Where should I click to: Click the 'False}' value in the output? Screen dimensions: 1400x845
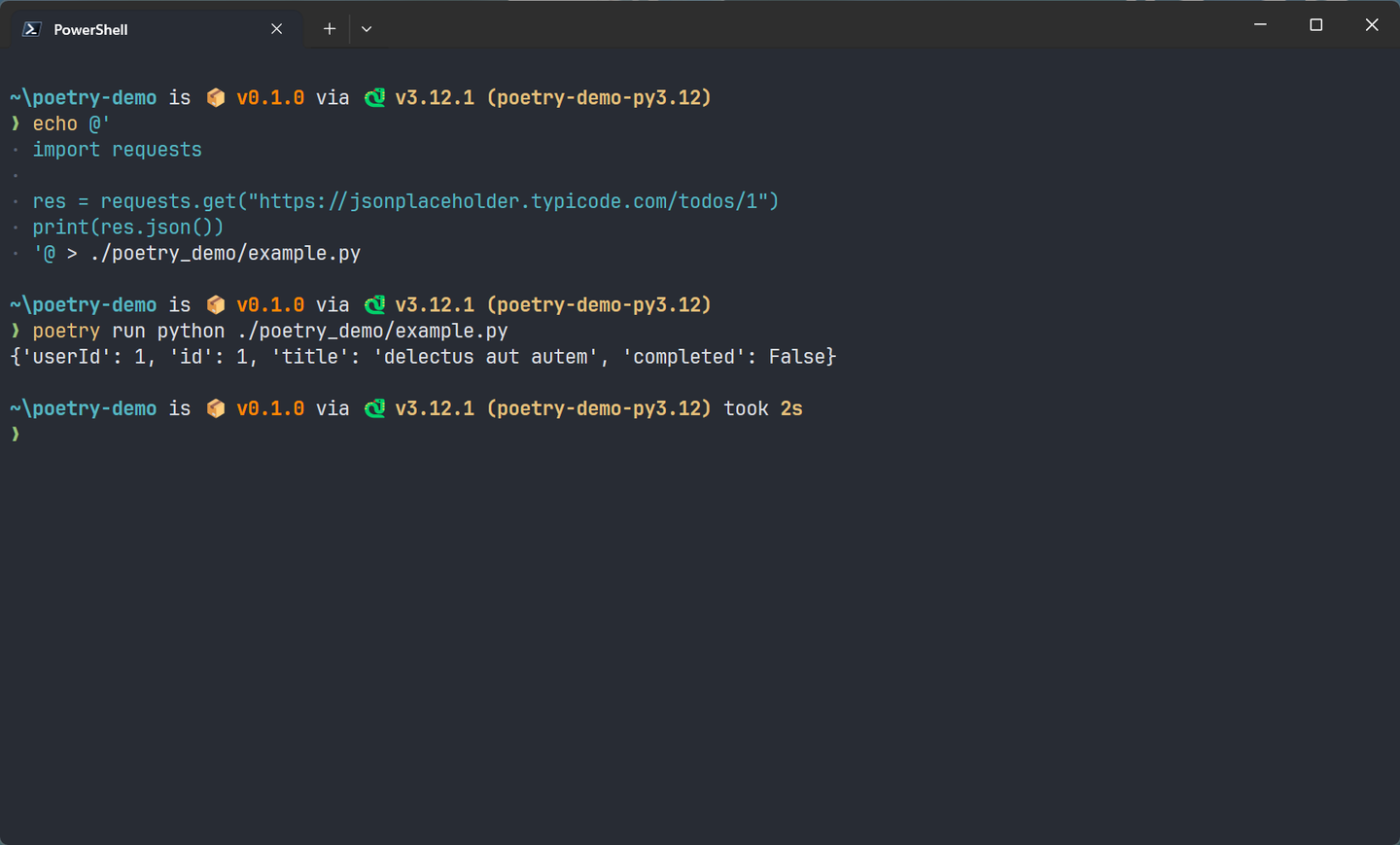802,357
